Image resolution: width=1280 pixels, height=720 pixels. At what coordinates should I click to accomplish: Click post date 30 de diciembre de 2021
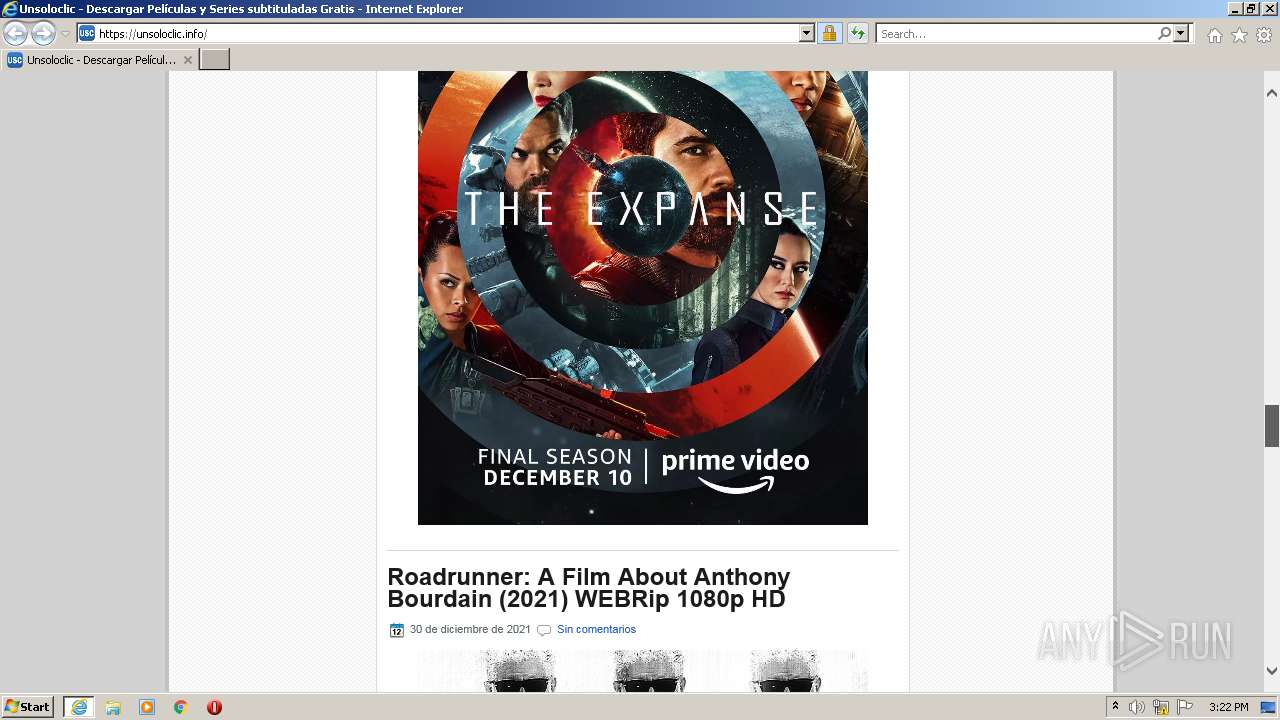click(470, 630)
